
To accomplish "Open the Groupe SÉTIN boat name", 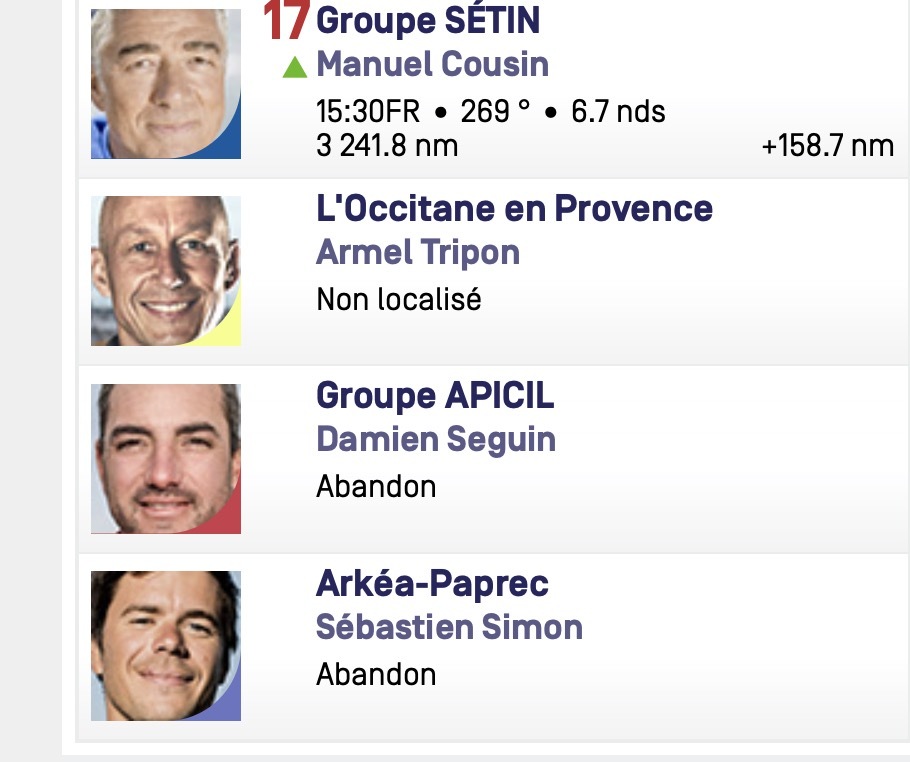I will tap(428, 20).
